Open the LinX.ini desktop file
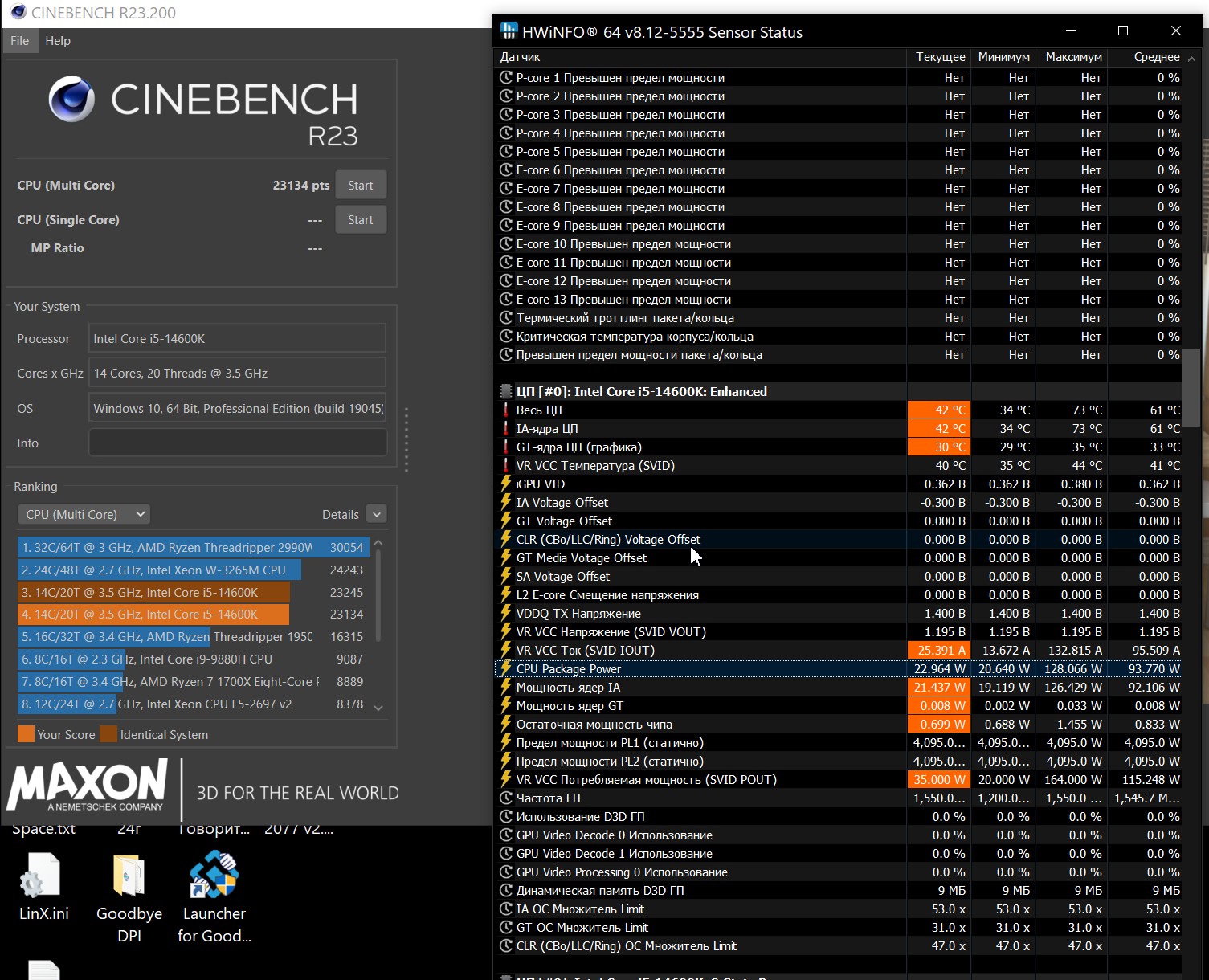 click(43, 876)
